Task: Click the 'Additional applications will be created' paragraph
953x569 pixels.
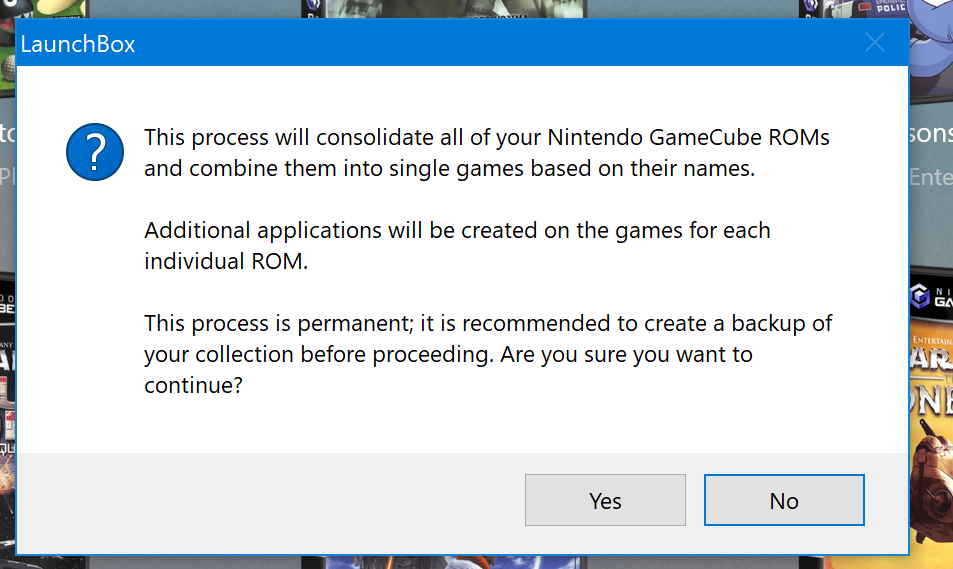Action: (457, 246)
